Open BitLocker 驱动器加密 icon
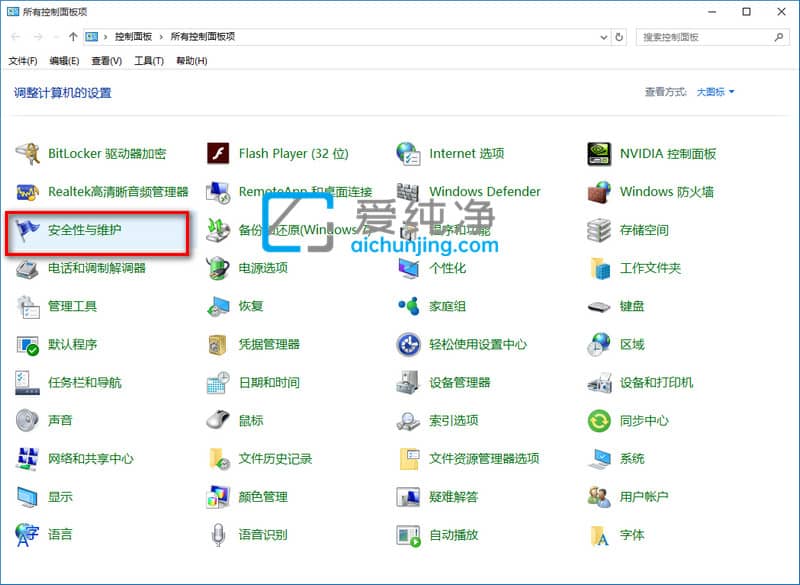The height and width of the screenshot is (585, 800). pyautogui.click(x=28, y=154)
